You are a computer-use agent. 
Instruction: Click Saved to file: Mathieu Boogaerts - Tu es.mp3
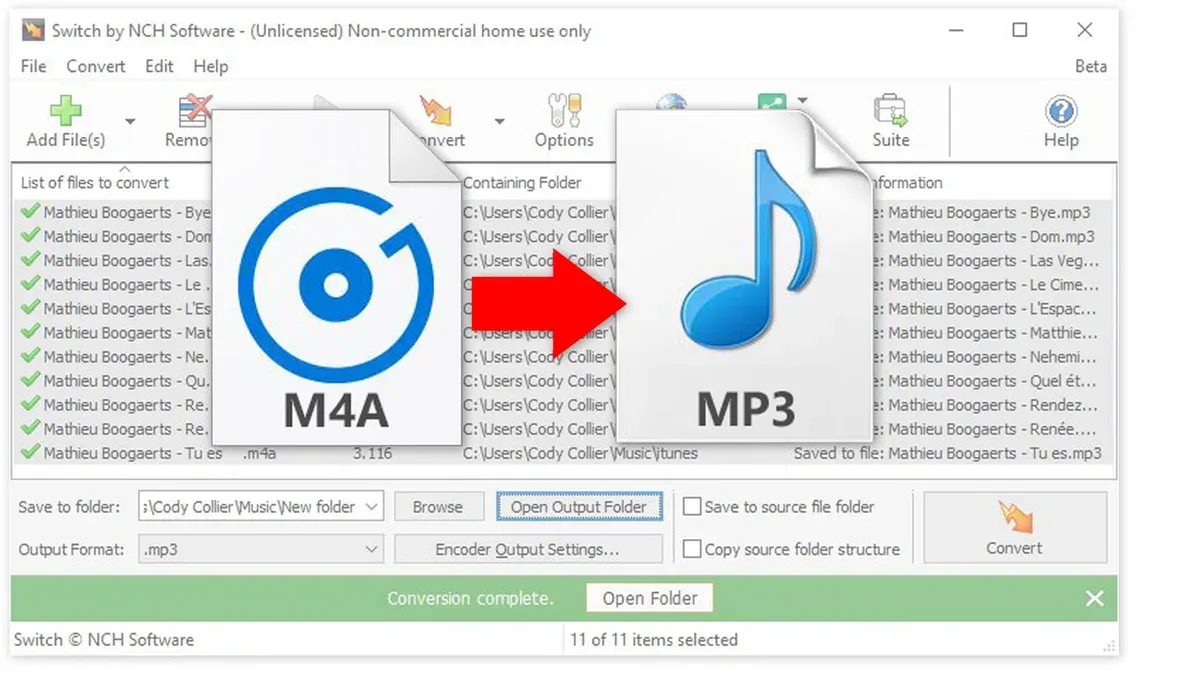click(x=947, y=453)
